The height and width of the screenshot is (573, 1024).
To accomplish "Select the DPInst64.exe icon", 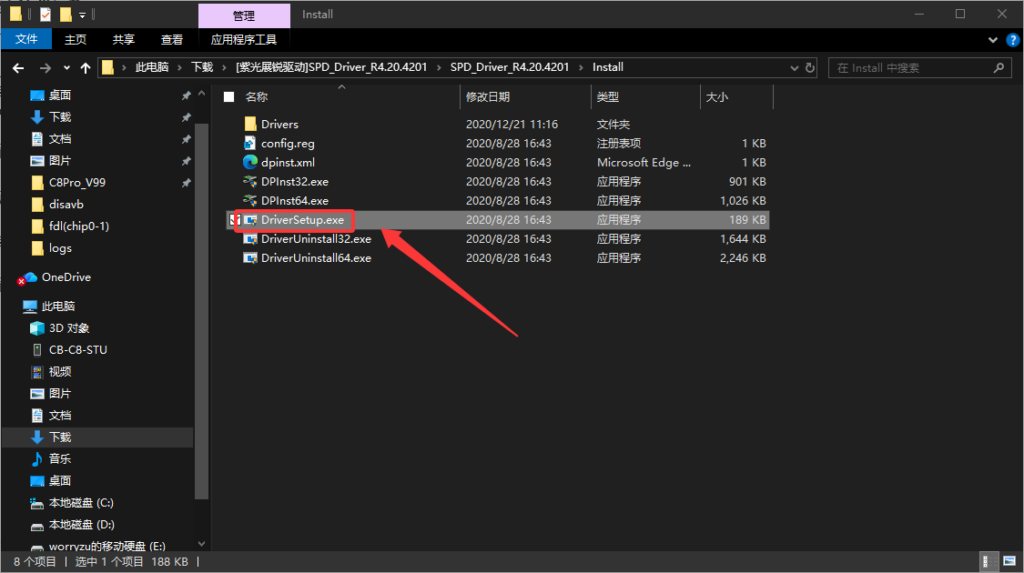I will [250, 201].
